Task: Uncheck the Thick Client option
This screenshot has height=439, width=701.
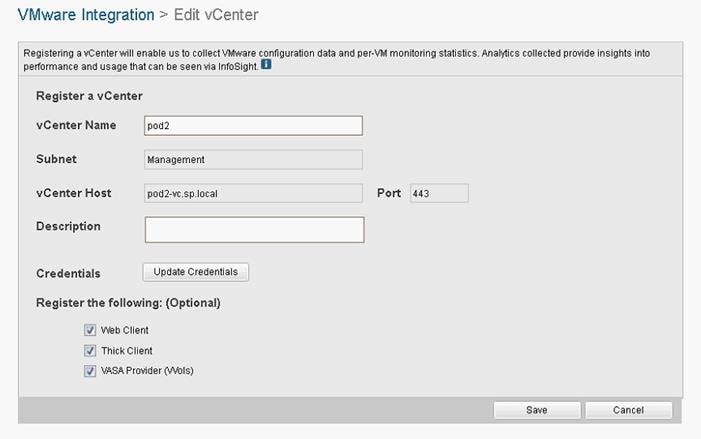Action: pyautogui.click(x=90, y=350)
